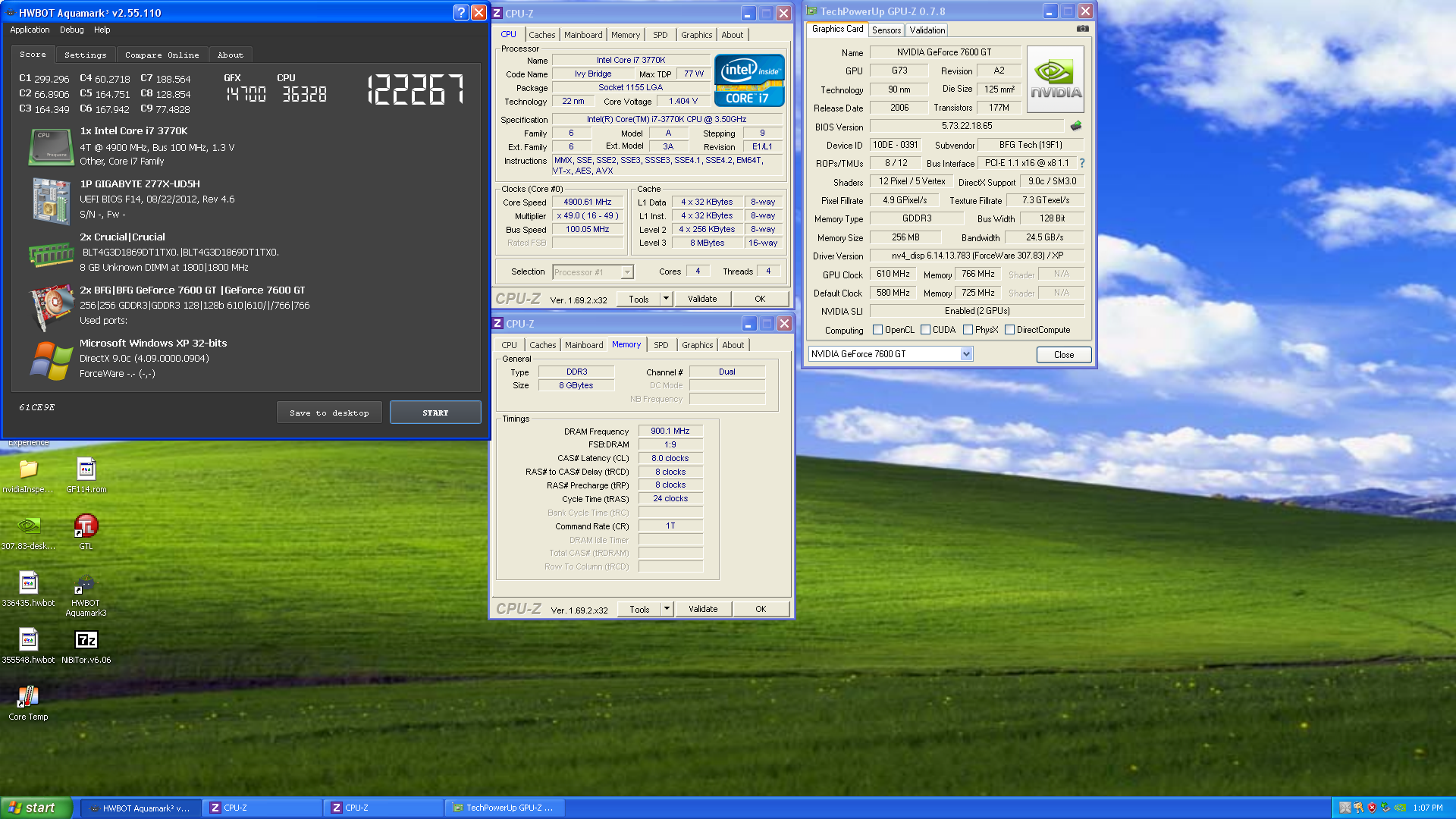Click graphics card icon in Aquamark panel
Screen dimensions: 1456x819
[x=51, y=308]
